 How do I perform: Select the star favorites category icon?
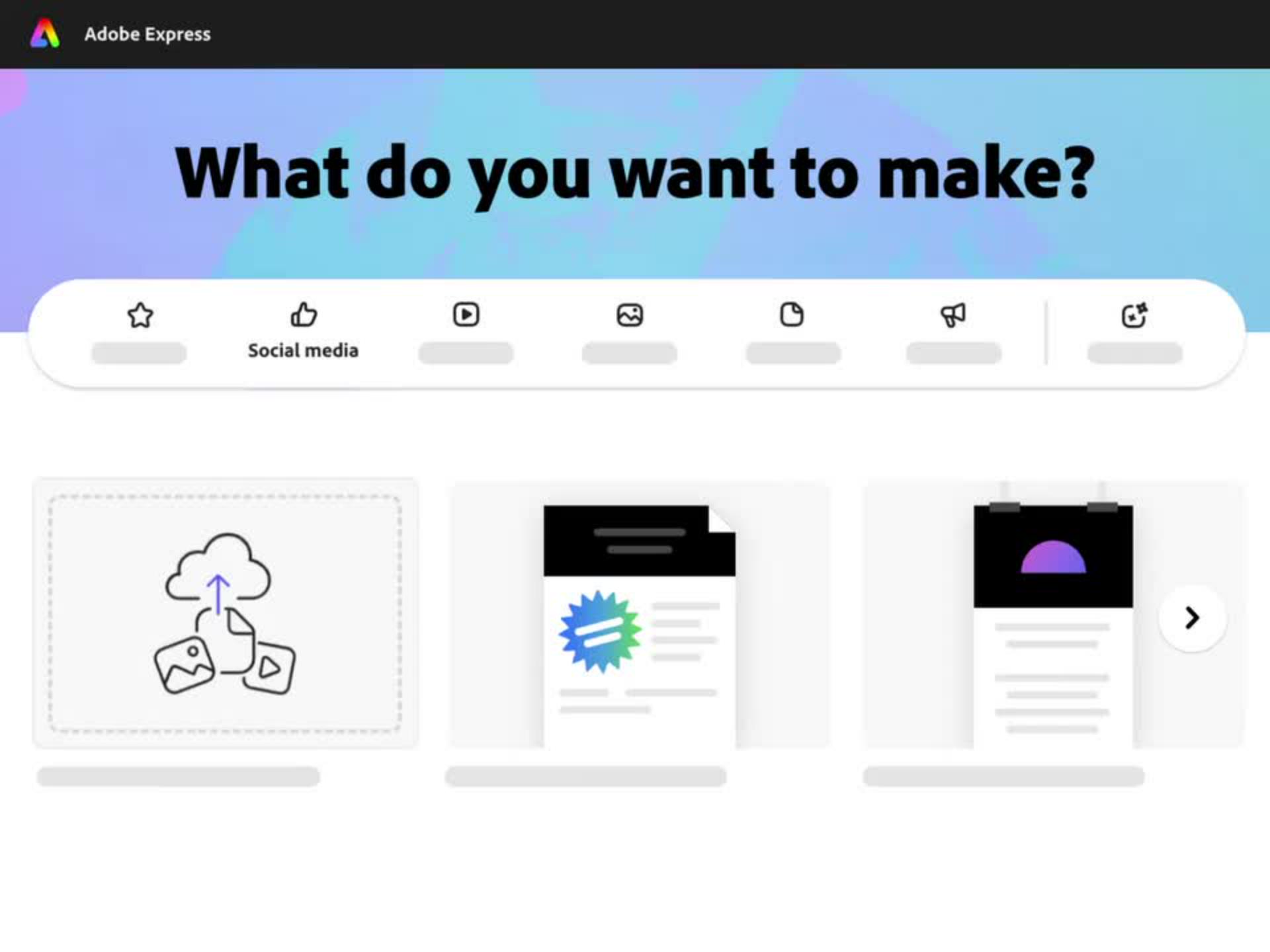(140, 315)
